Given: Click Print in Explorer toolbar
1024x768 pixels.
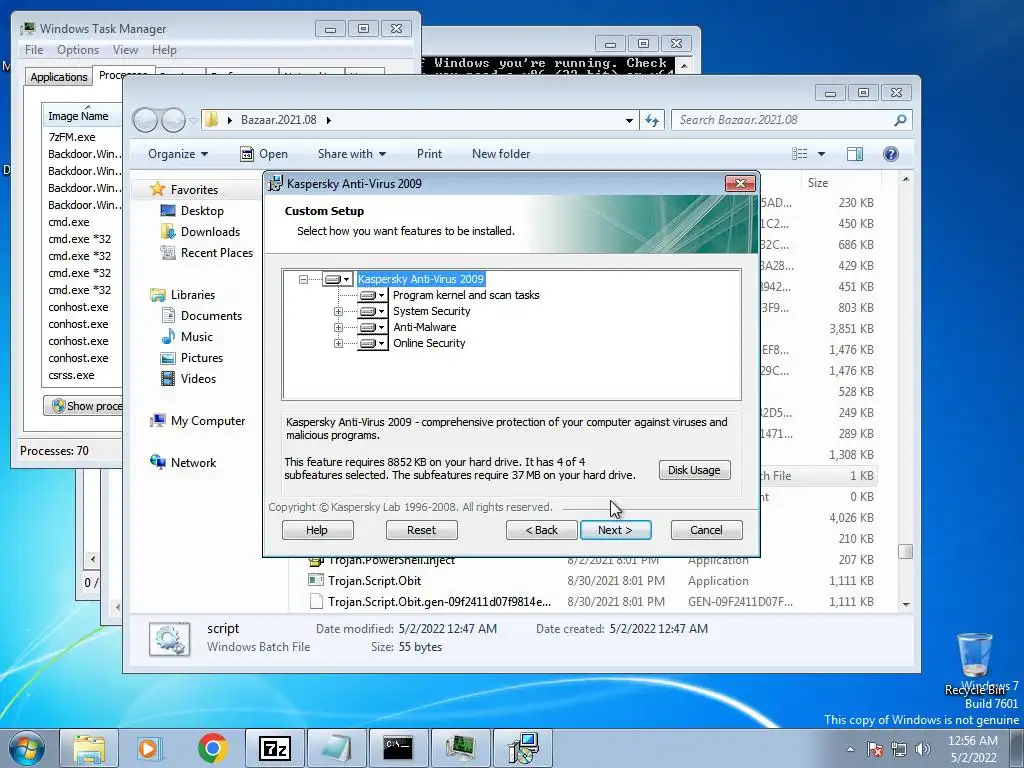Looking at the screenshot, I should tap(429, 154).
